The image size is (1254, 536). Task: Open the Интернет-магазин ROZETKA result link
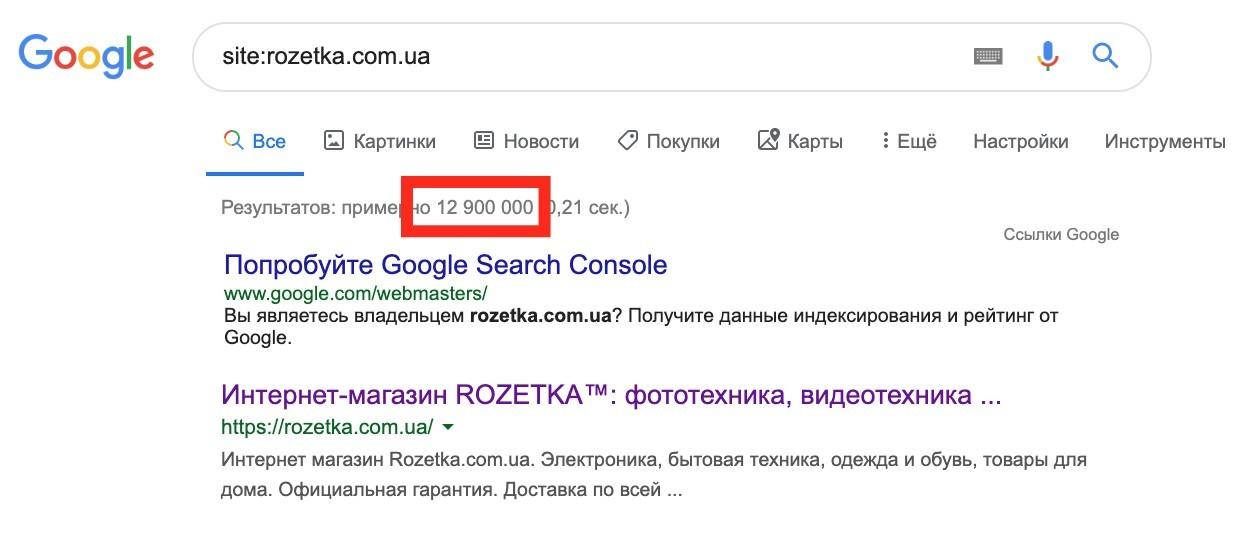click(x=611, y=395)
